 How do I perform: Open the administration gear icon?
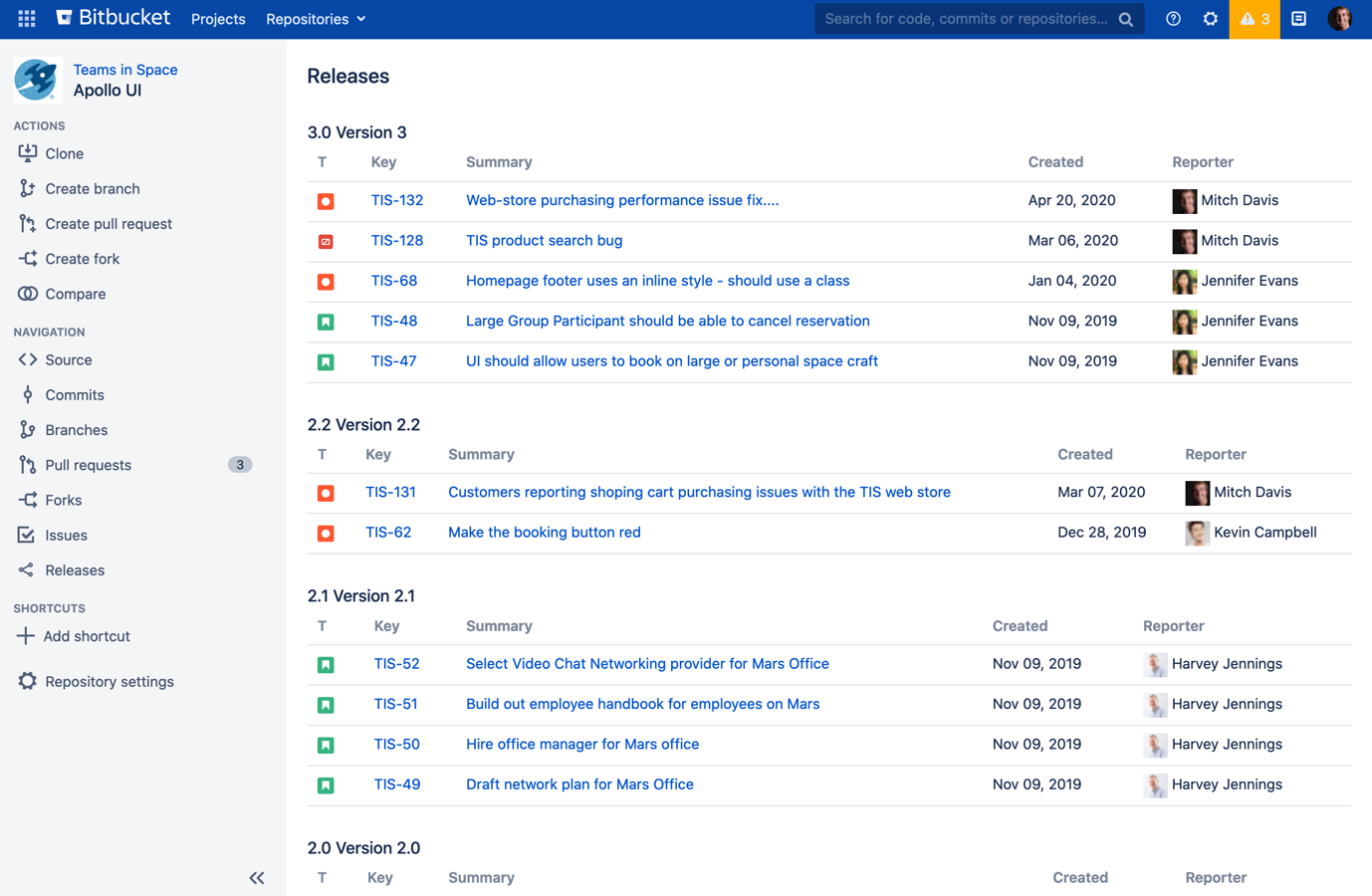1210,19
